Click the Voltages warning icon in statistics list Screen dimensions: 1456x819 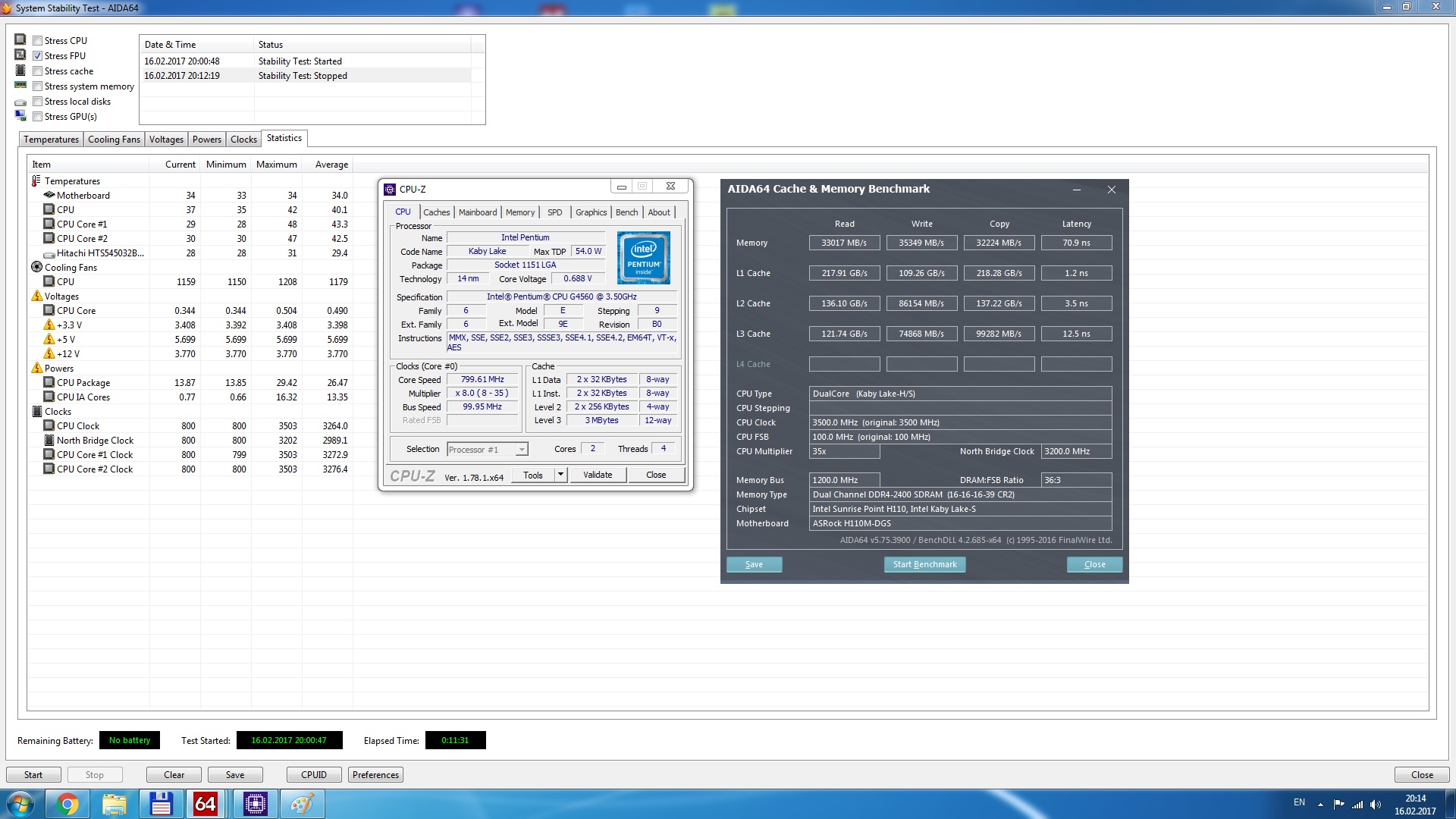(36, 297)
